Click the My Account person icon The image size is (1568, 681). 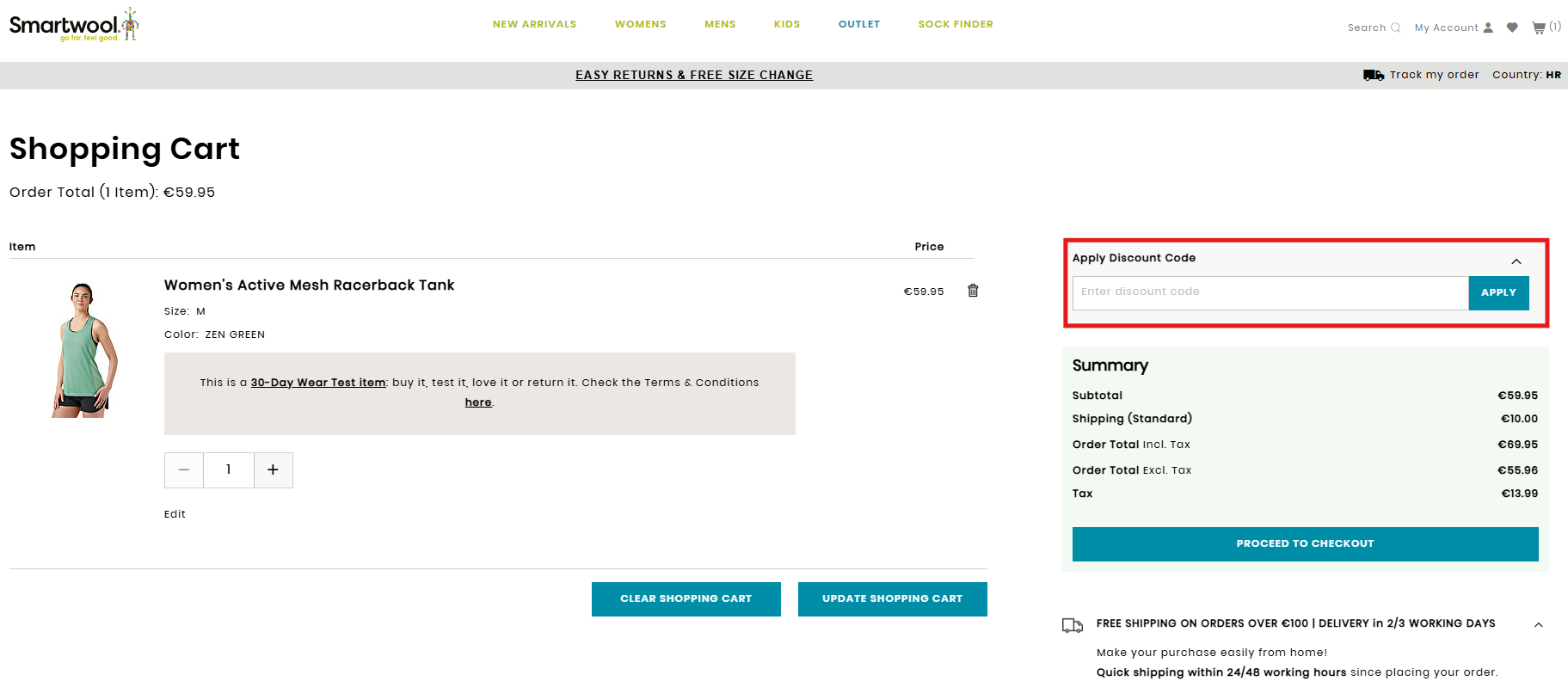pyautogui.click(x=1488, y=28)
